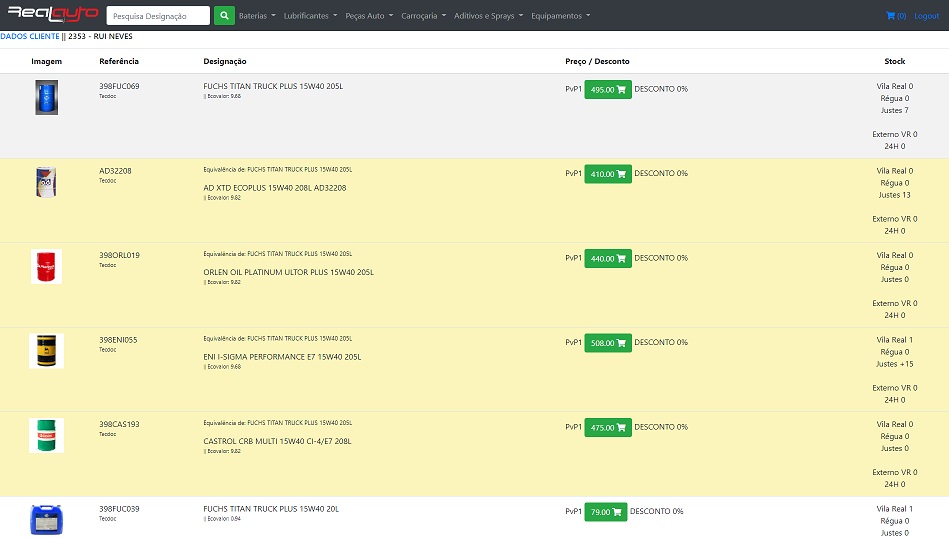Open the DADOS CLIENTE link
The height and width of the screenshot is (539, 949).
point(30,36)
